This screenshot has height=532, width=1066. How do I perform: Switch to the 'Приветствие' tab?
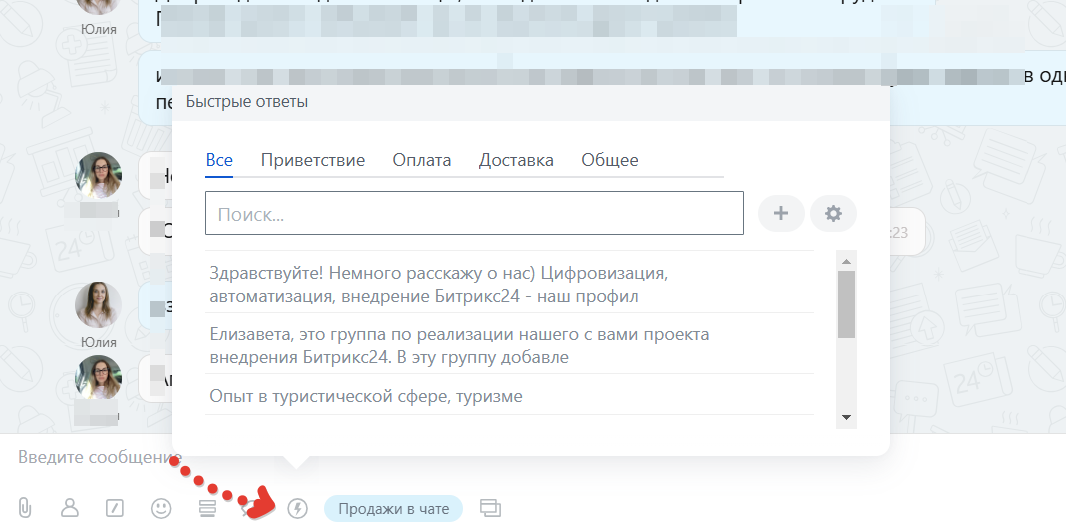coord(313,160)
